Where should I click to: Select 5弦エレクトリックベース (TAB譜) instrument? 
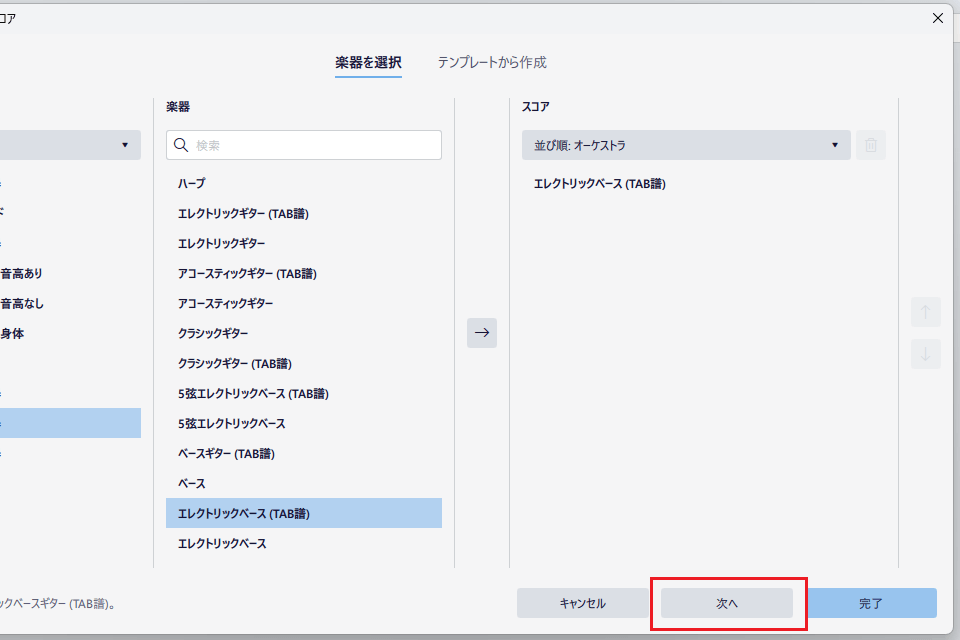point(253,393)
